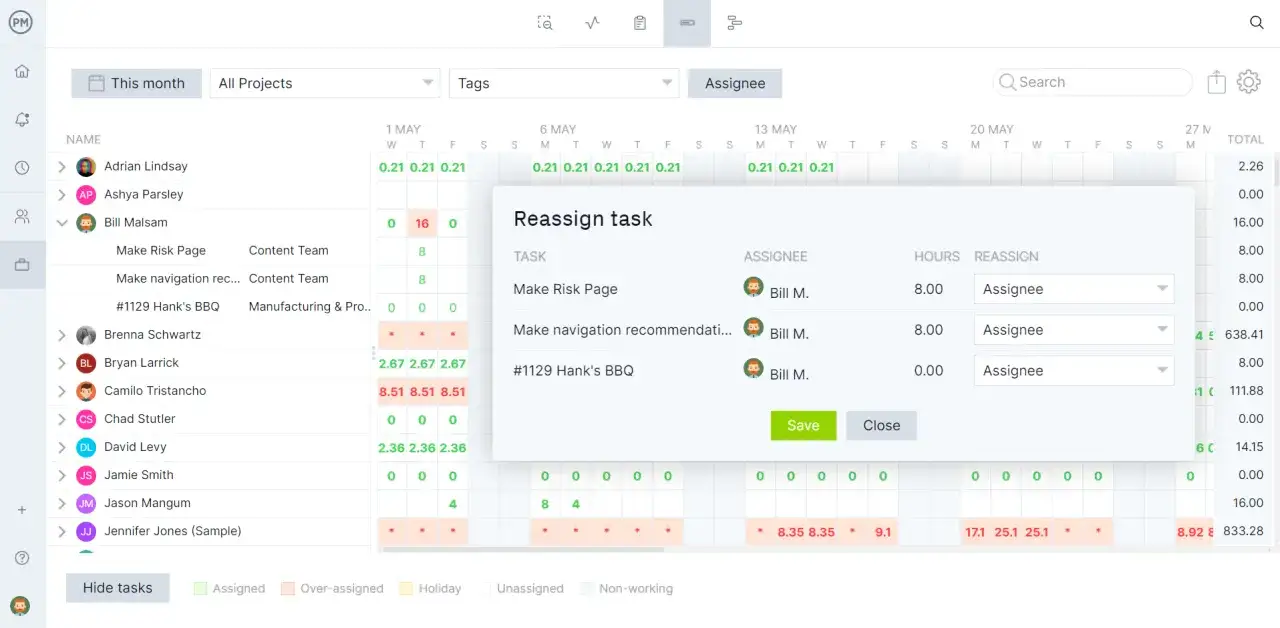The image size is (1280, 628).
Task: Click the PM logo icon
Action: (x=21, y=22)
